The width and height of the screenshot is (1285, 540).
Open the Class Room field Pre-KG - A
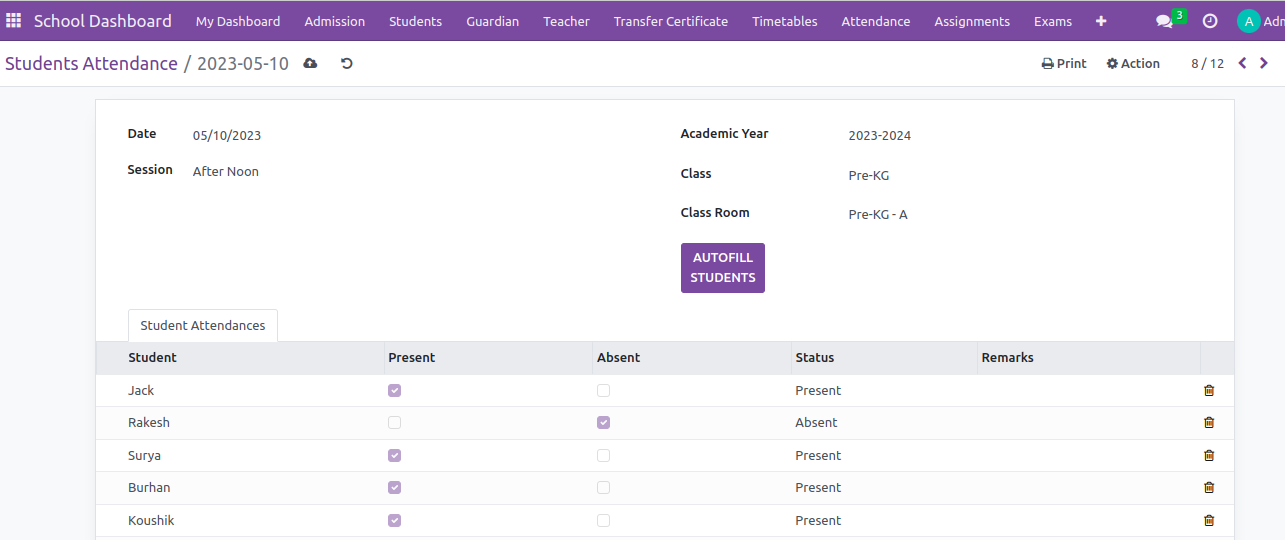[x=878, y=215]
